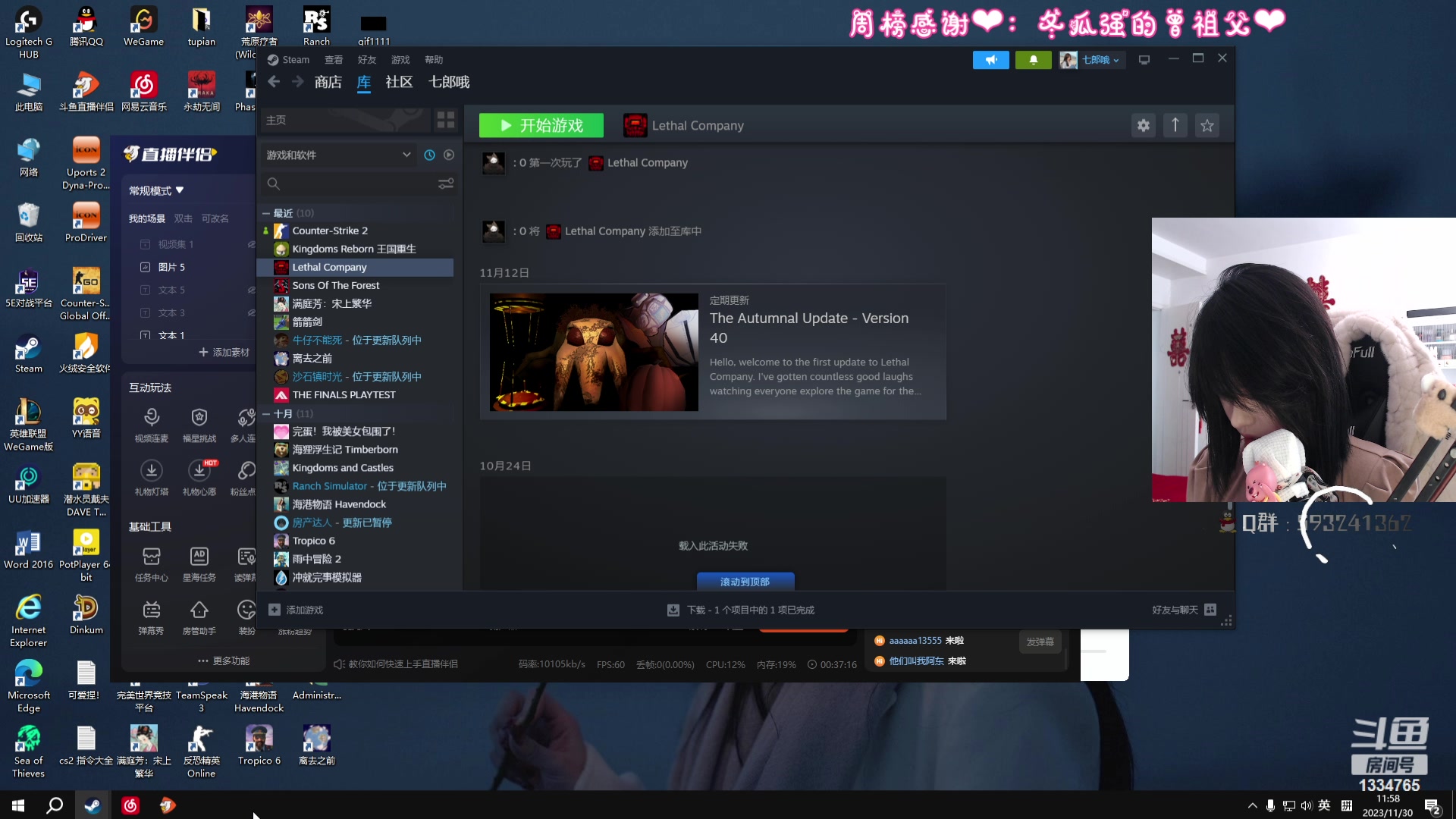Switch to 社区 tab
Viewport: 1456px width, 819px height.
coord(399,82)
